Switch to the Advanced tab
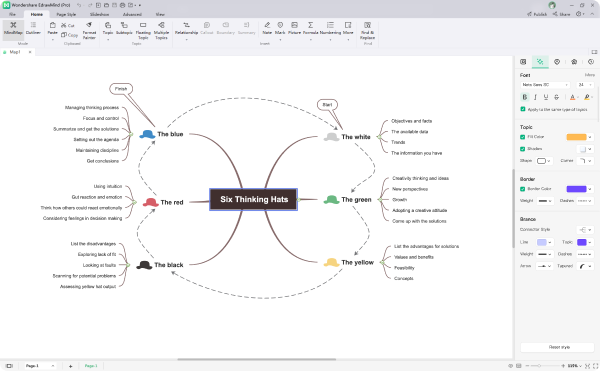Image resolution: width=600 pixels, height=371 pixels. [x=132, y=14]
